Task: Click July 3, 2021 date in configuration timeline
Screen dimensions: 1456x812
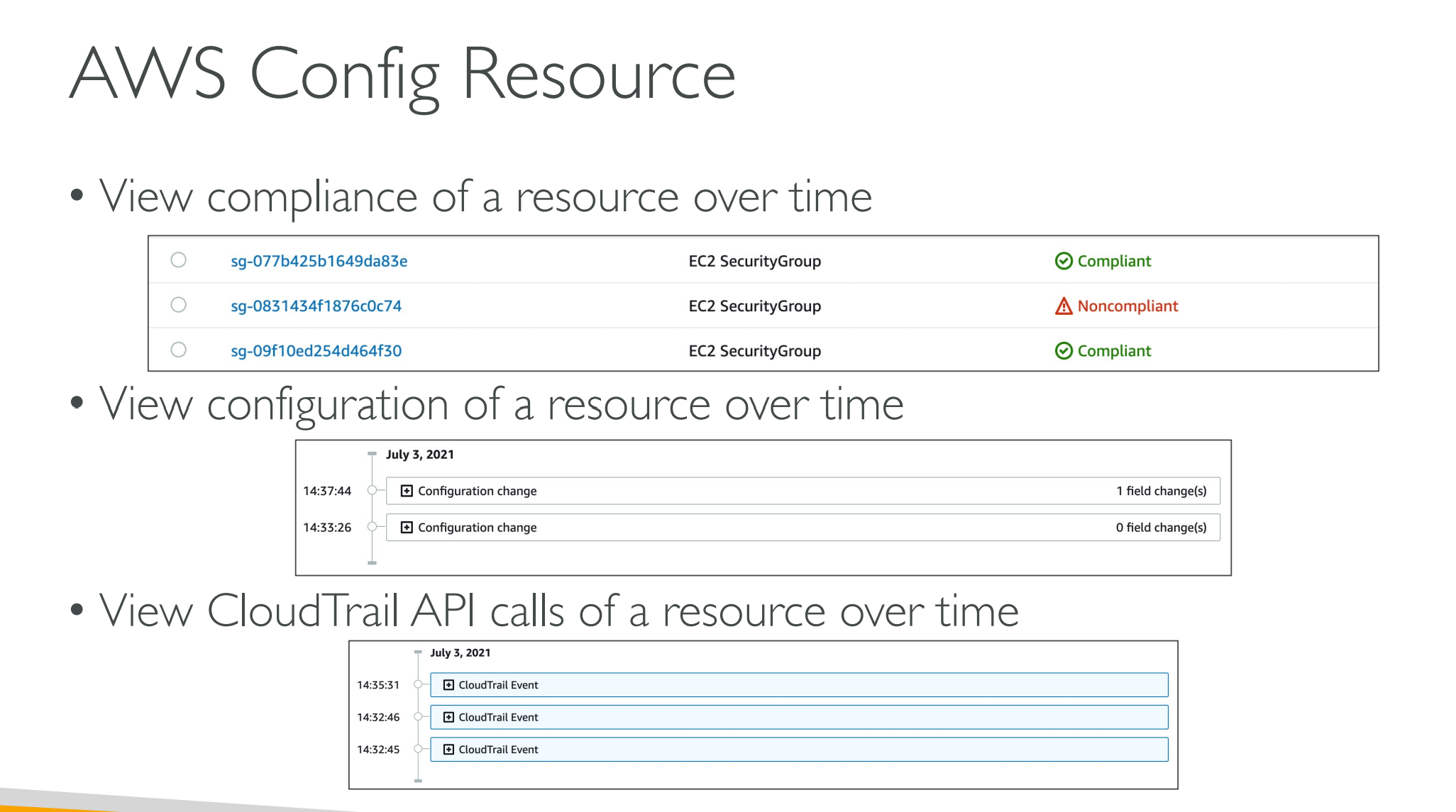Action: tap(420, 455)
